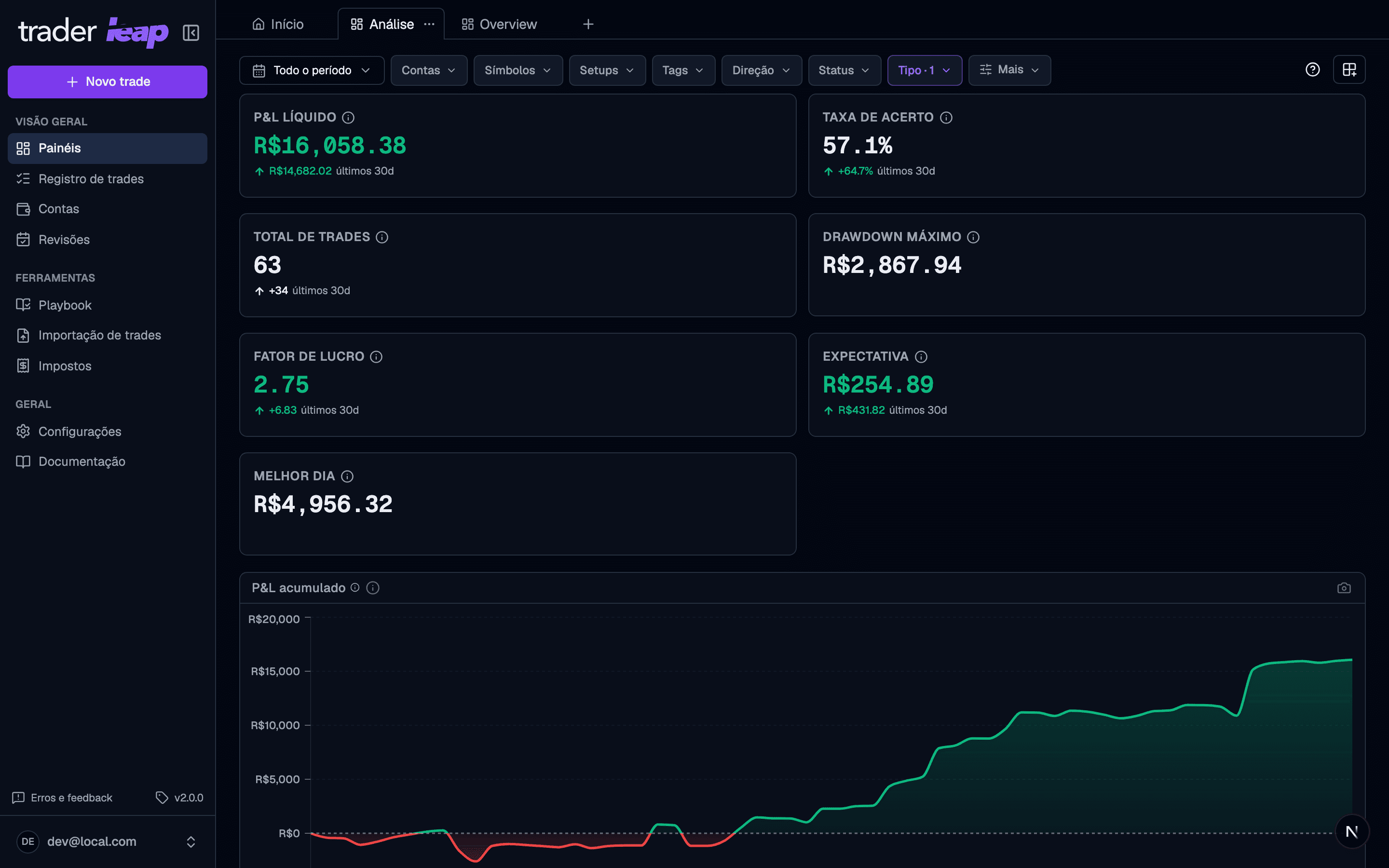The width and height of the screenshot is (1389, 868).
Task: Click the DE user avatar
Action: click(27, 841)
